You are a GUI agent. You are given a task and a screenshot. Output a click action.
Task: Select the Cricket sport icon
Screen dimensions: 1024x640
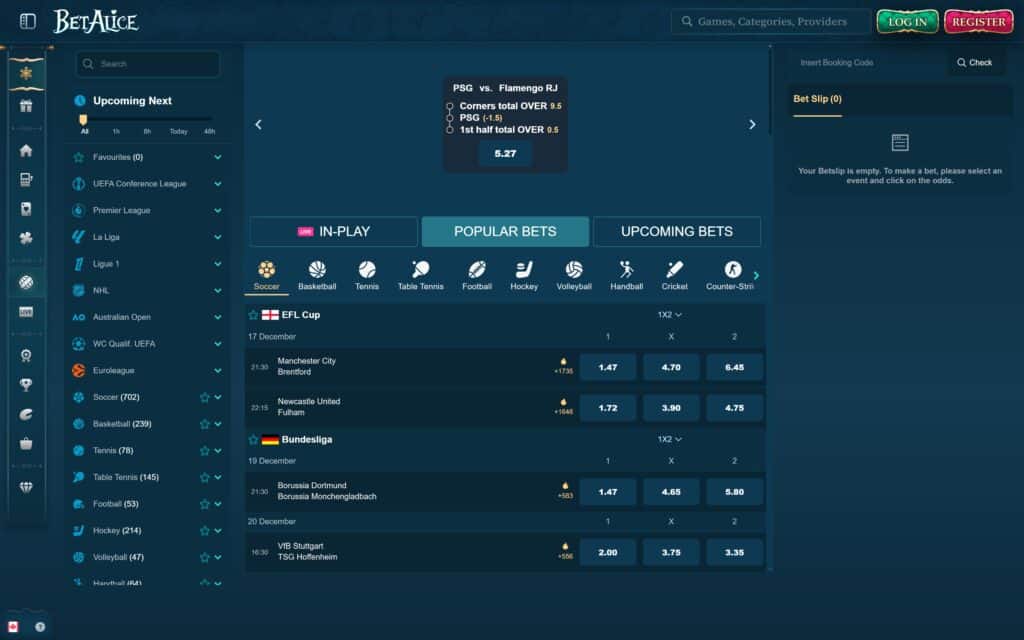coord(674,271)
